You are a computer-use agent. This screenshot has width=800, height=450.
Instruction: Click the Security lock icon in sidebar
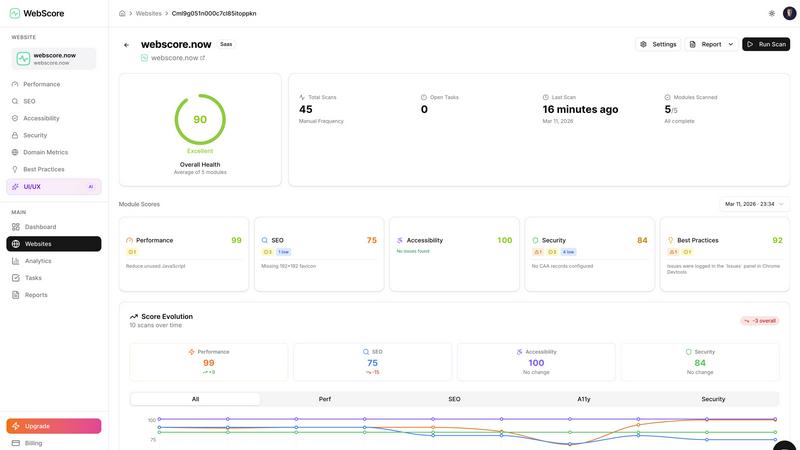point(15,135)
